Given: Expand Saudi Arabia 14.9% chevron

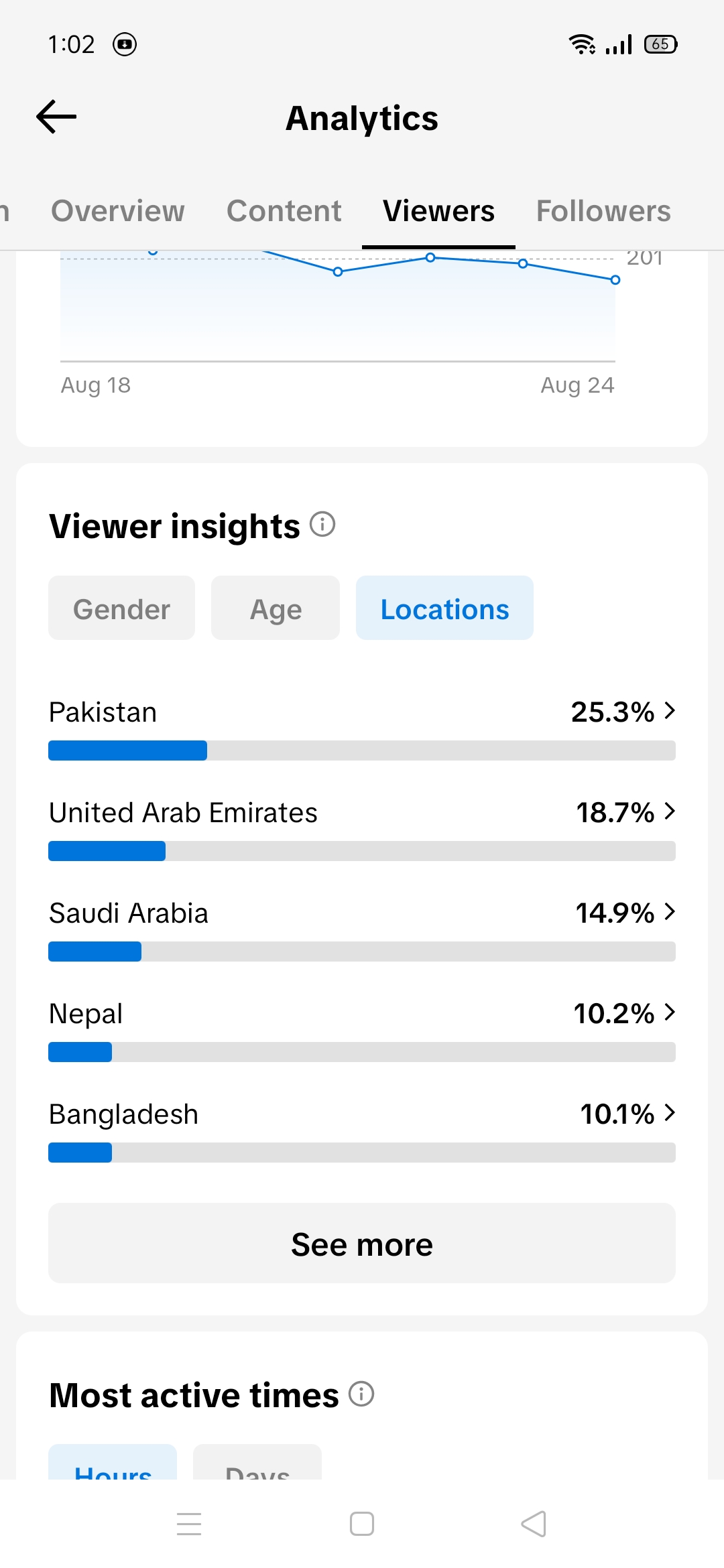Looking at the screenshot, I should tap(670, 911).
